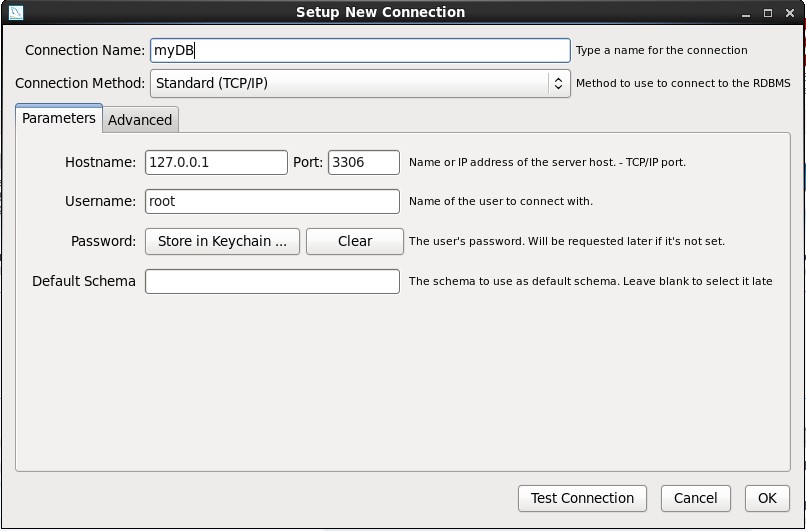Select the Username input box
The image size is (806, 531).
click(272, 201)
